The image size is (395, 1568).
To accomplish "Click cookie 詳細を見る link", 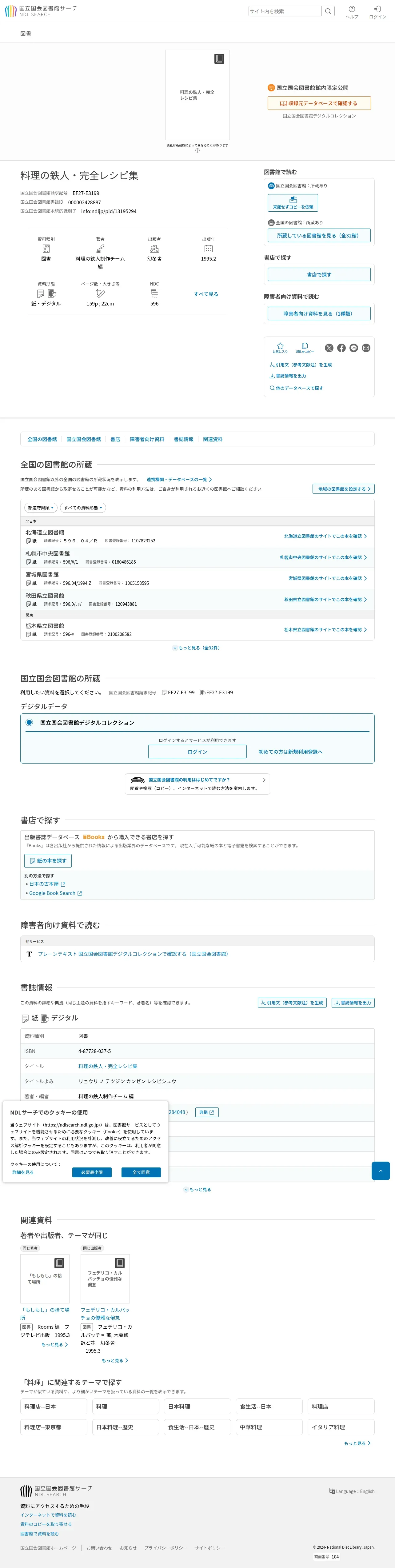I will [x=23, y=1172].
